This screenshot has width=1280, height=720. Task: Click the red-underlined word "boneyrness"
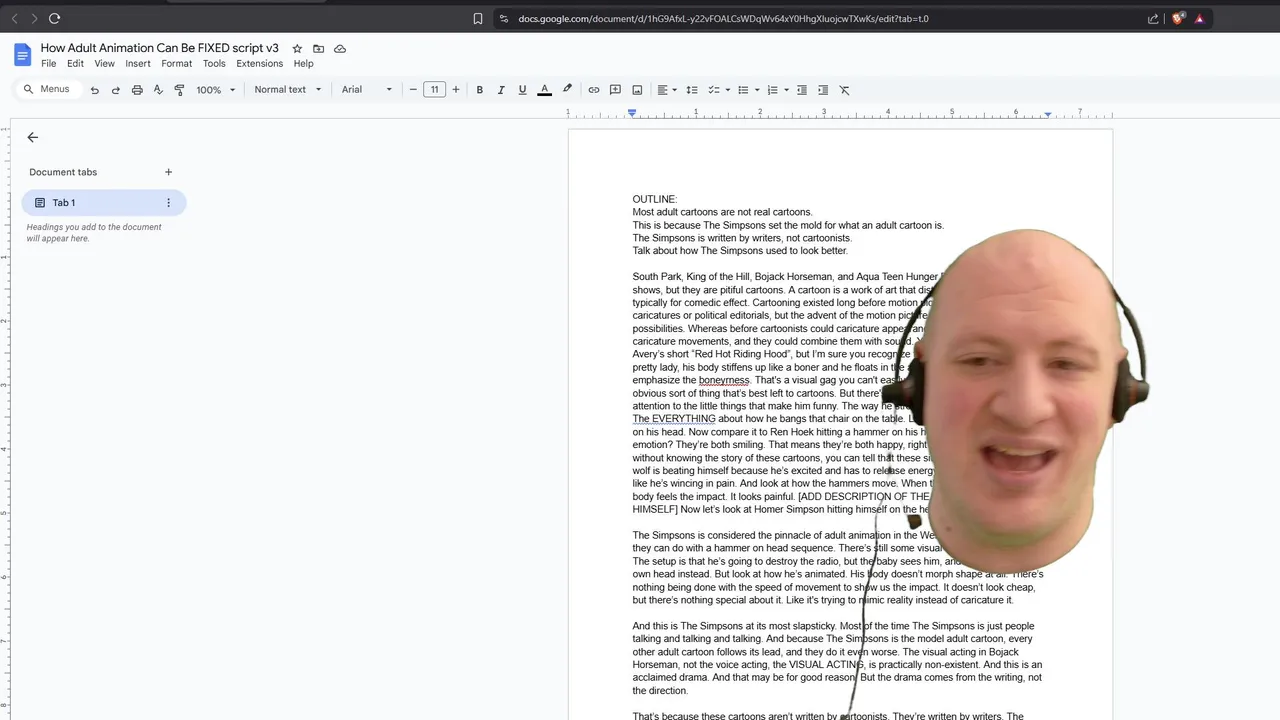724,380
